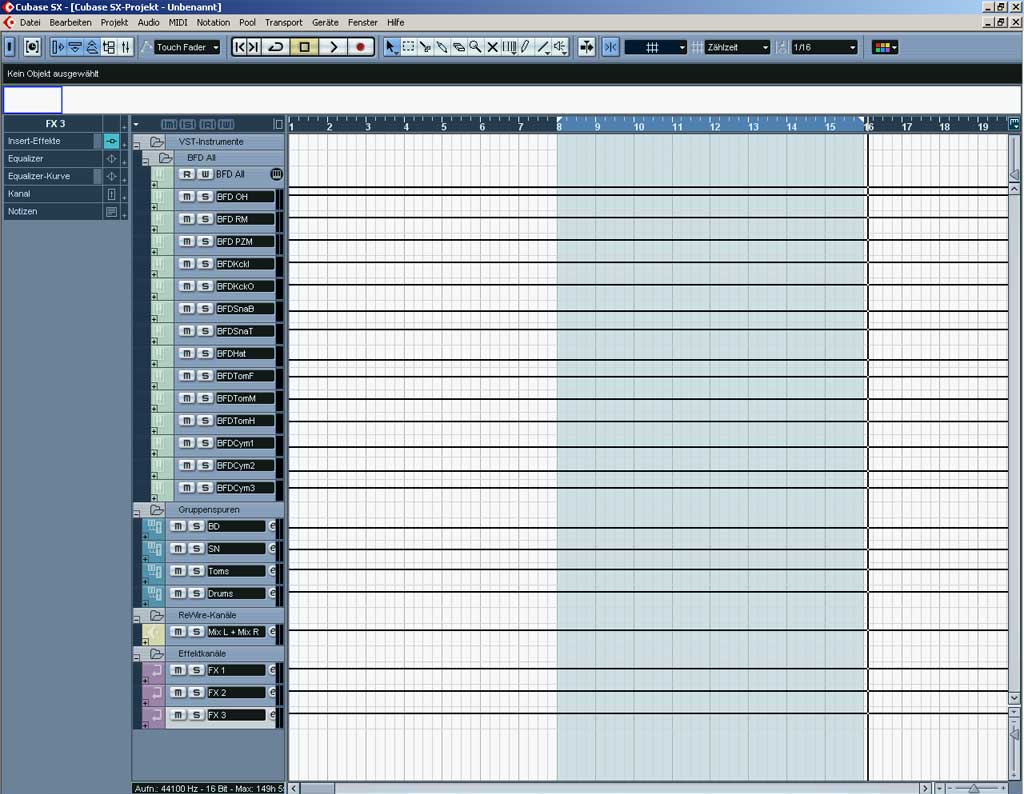Select the Zoom magnifier tool
Screen dimensions: 1024x794
pyautogui.click(x=475, y=47)
